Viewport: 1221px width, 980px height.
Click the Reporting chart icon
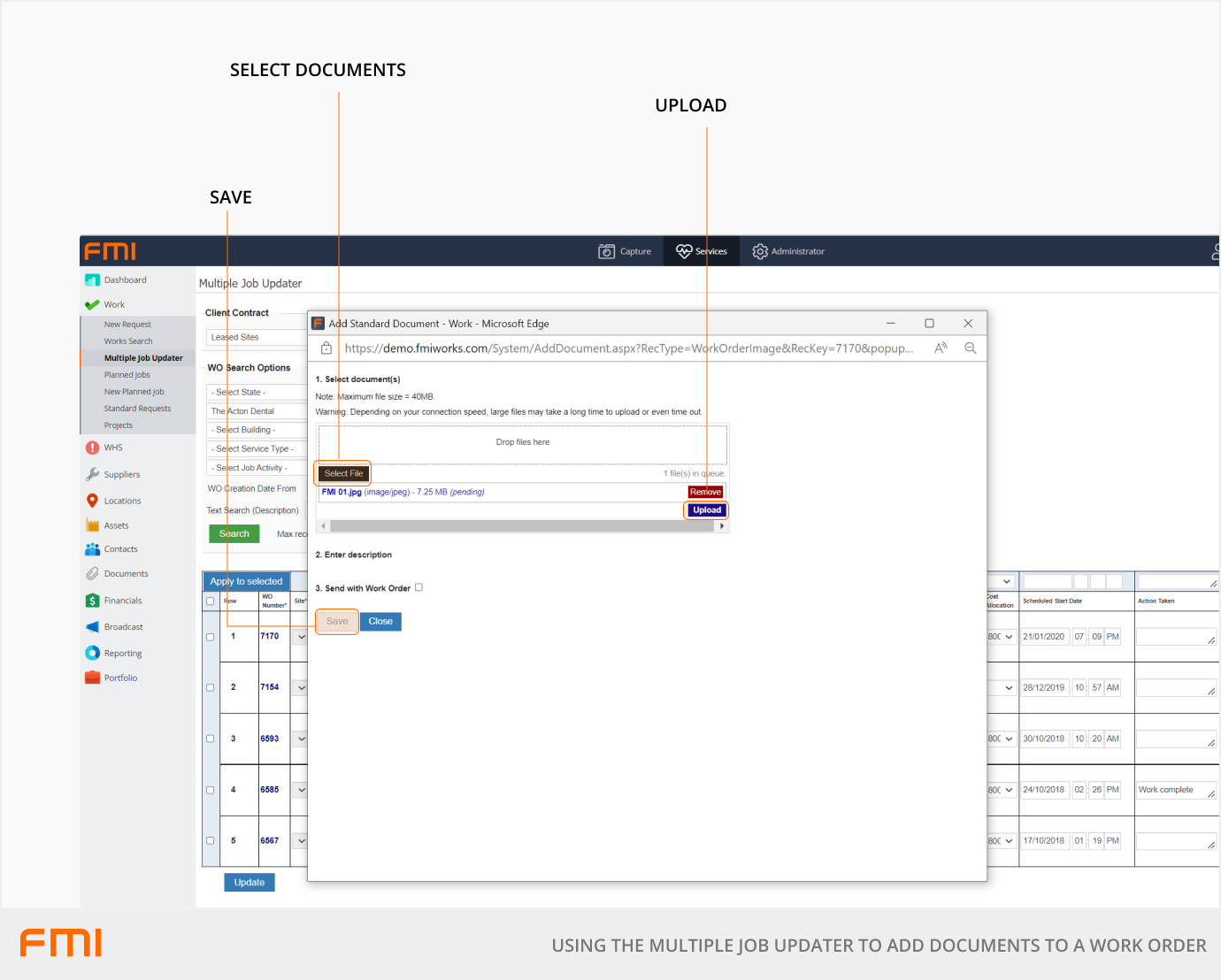pyautogui.click(x=92, y=654)
